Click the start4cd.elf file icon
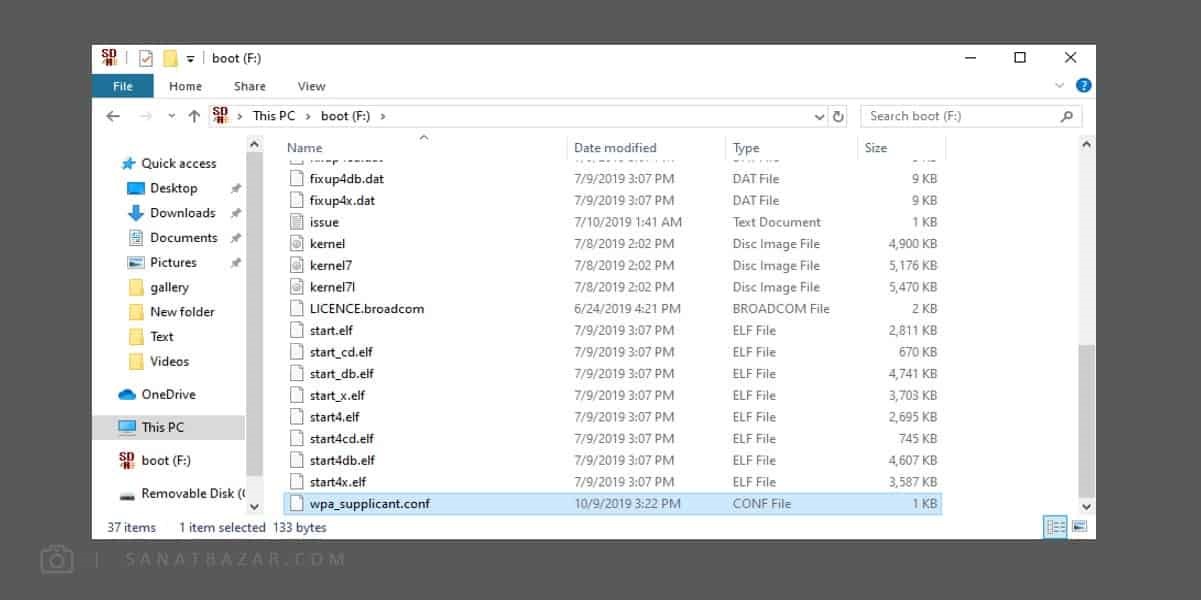 tap(296, 439)
